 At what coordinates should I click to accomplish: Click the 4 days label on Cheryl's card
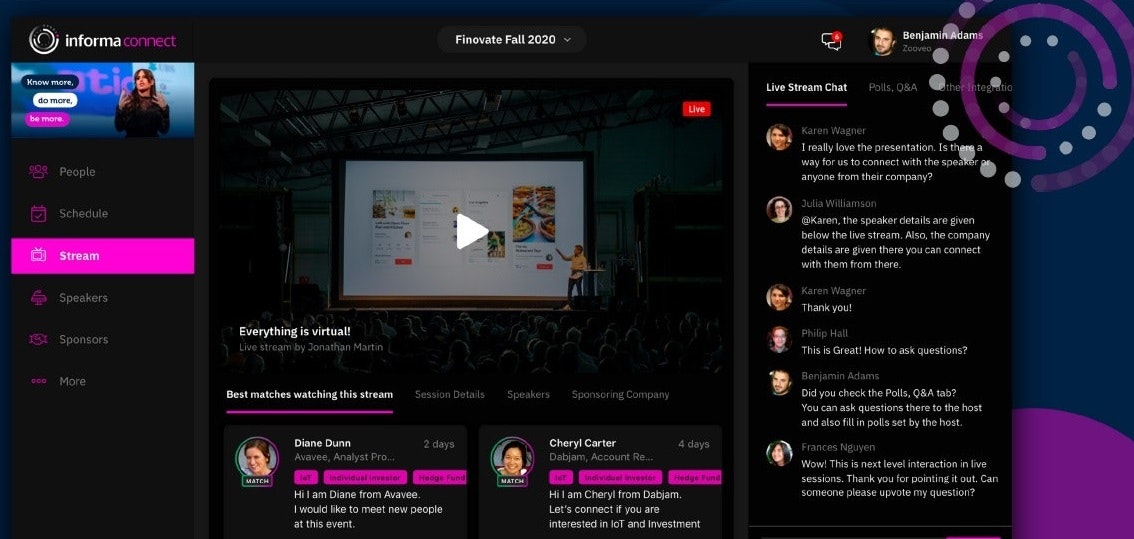tap(694, 443)
